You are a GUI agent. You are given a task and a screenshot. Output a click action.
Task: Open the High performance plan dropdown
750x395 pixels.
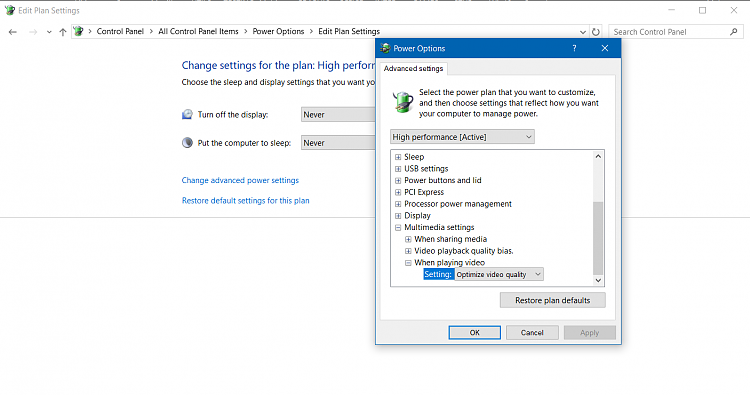462,137
